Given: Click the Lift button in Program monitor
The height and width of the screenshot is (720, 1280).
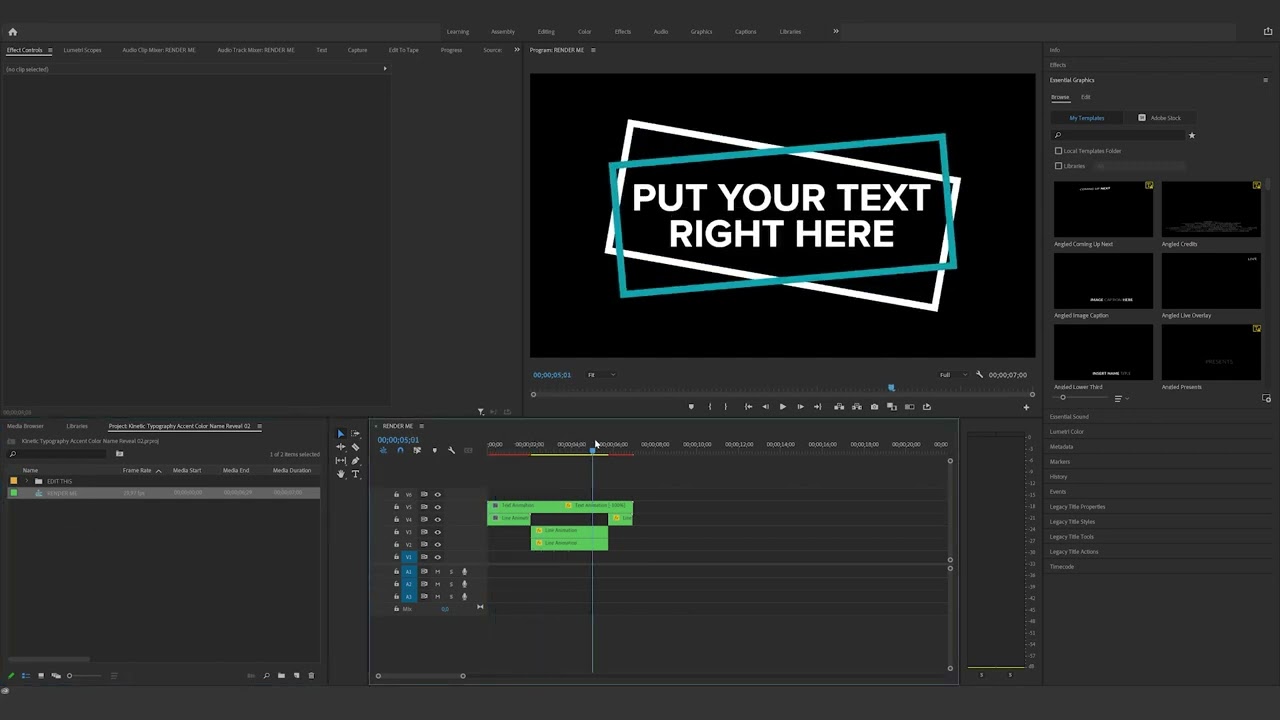Looking at the screenshot, I should coord(839,407).
